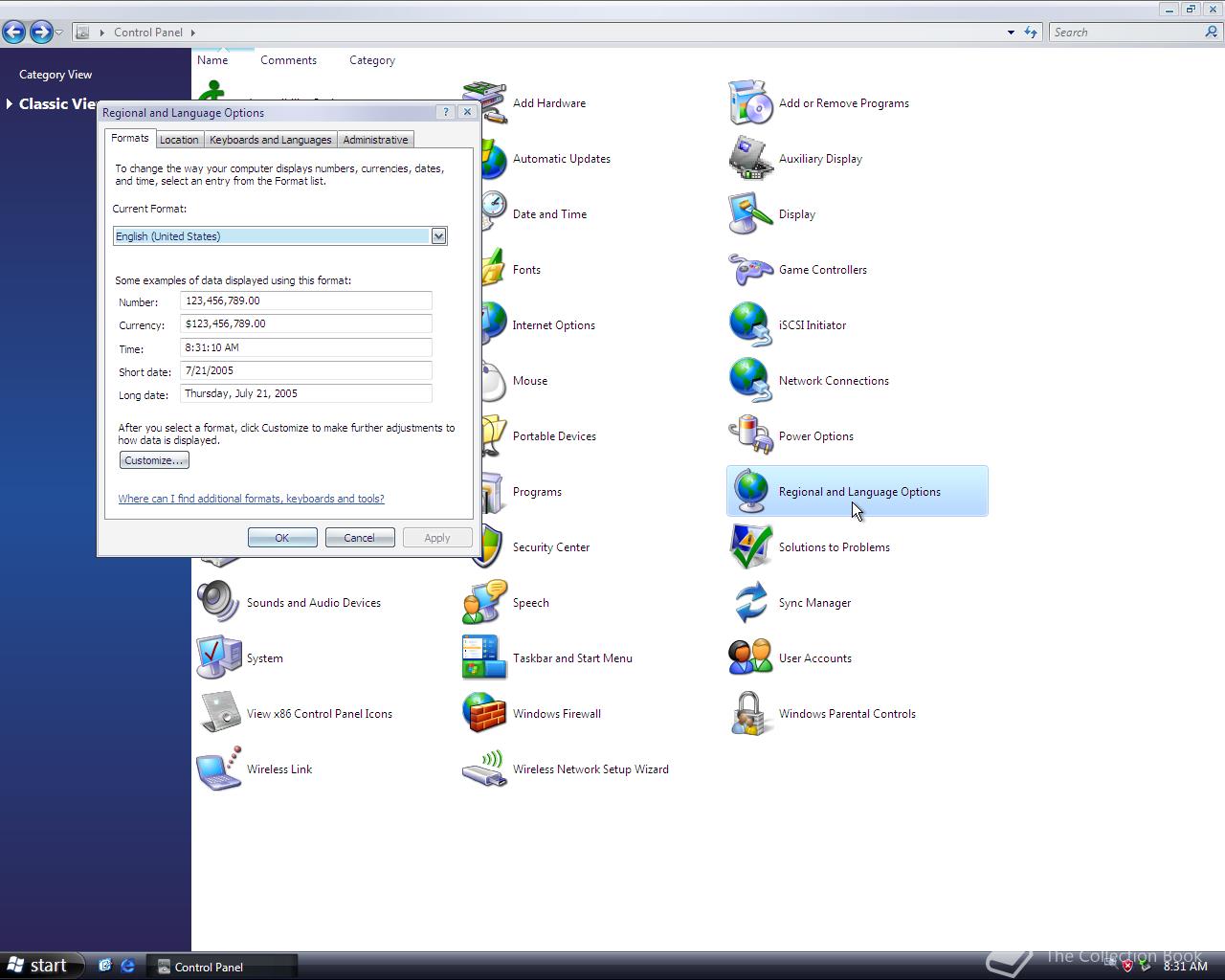This screenshot has height=980, width=1225.
Task: Open the Add Hardware icon
Action: pos(484,103)
